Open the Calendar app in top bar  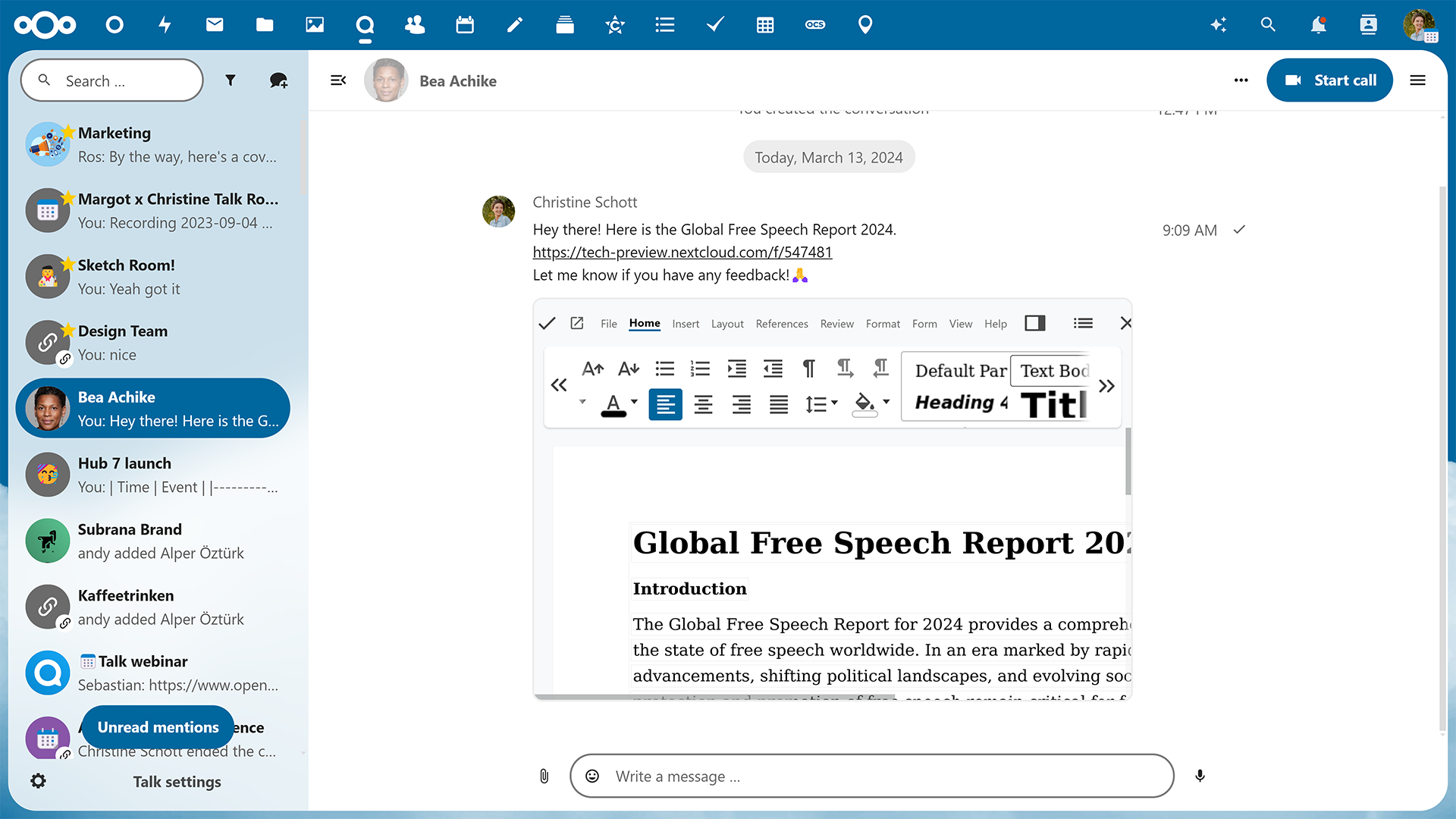coord(465,25)
